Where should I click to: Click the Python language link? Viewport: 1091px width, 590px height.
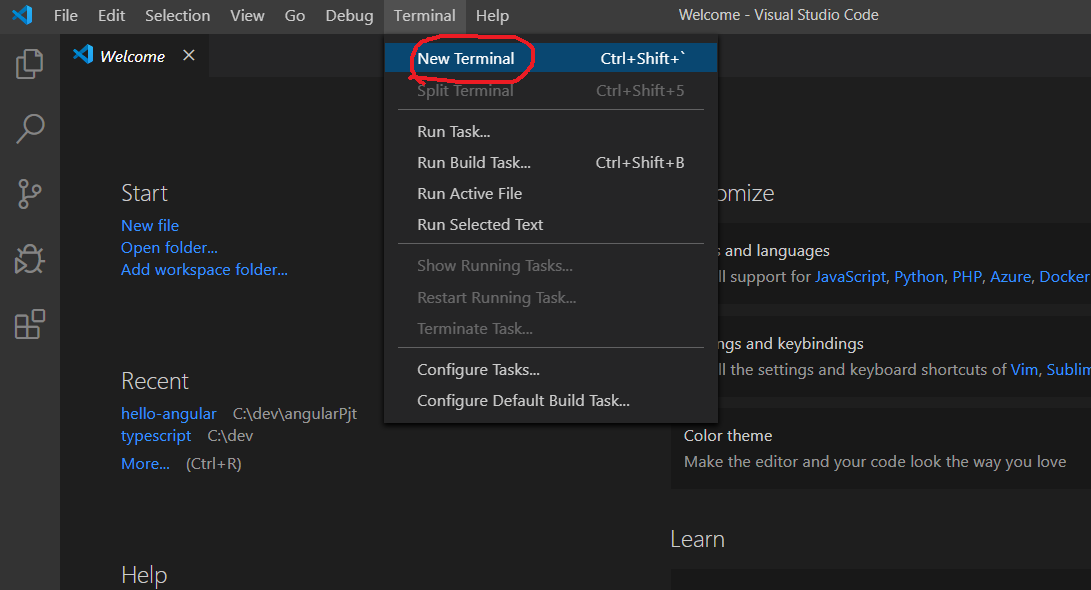pyautogui.click(x=918, y=277)
